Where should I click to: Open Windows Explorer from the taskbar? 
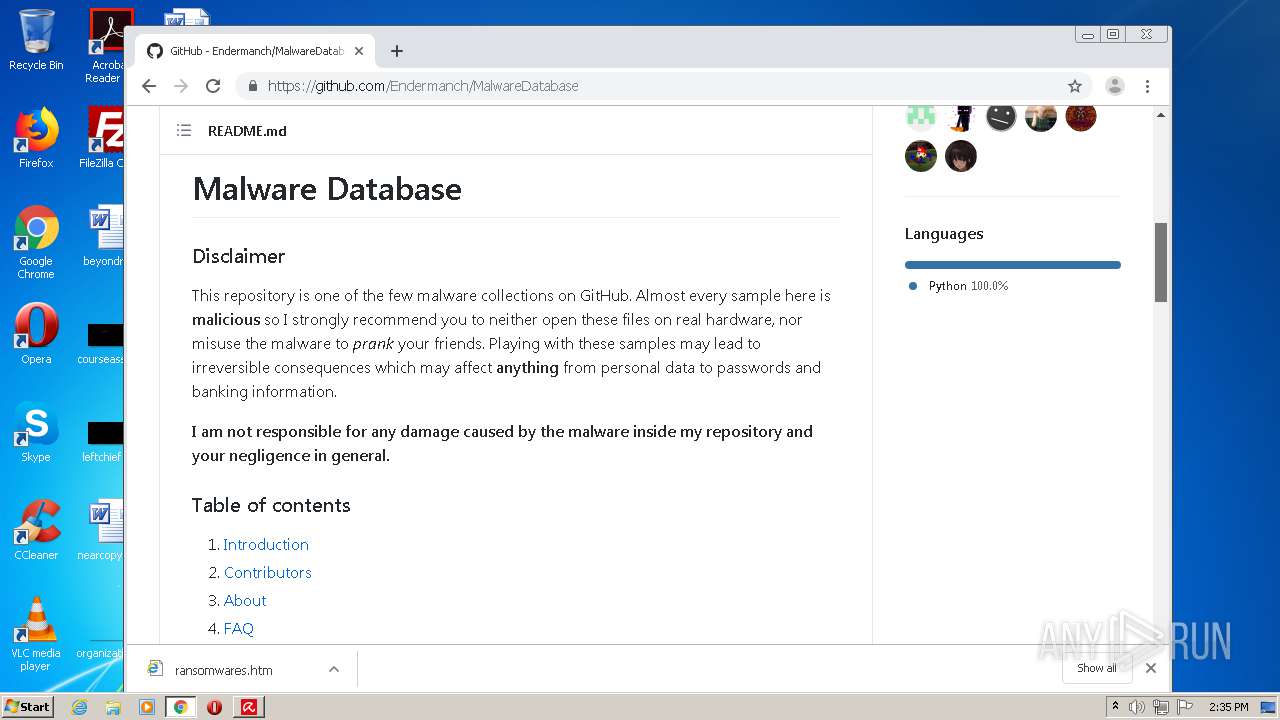point(113,707)
